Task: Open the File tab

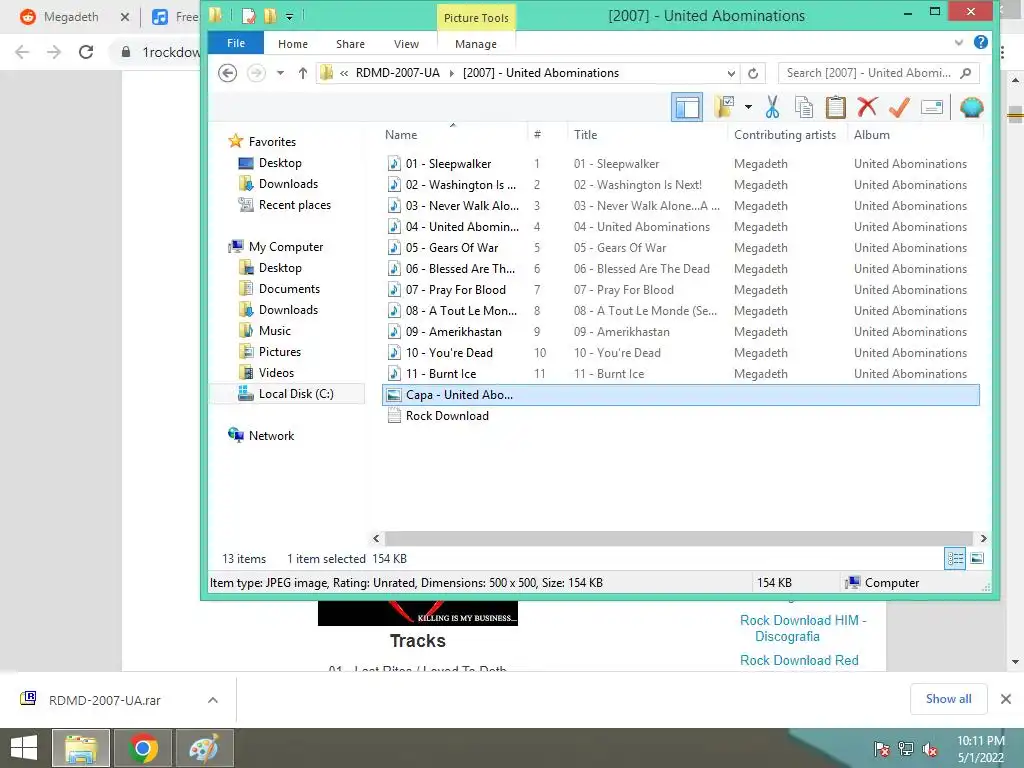Action: (x=236, y=43)
